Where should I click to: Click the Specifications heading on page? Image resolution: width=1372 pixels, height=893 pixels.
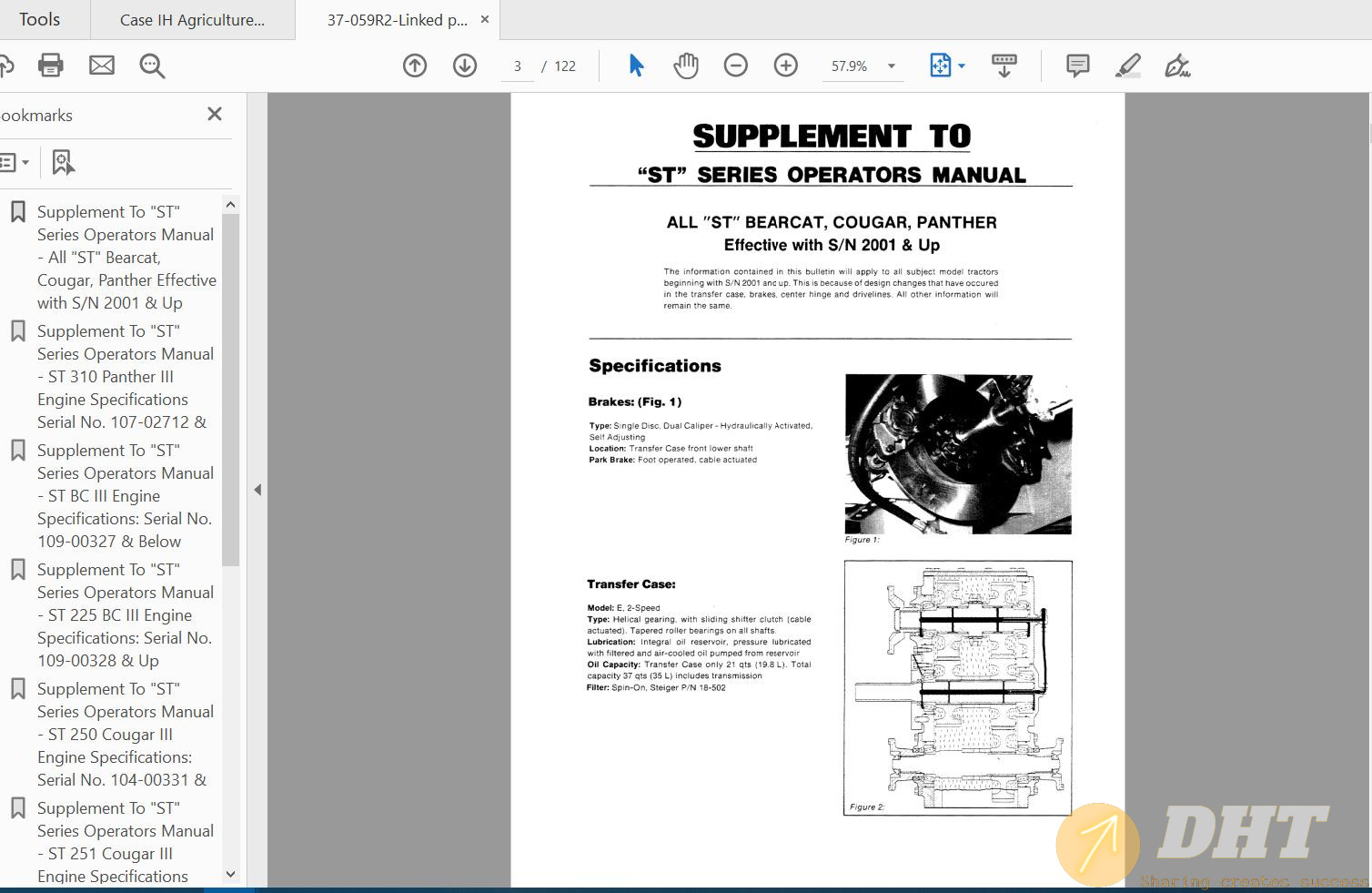pos(655,366)
